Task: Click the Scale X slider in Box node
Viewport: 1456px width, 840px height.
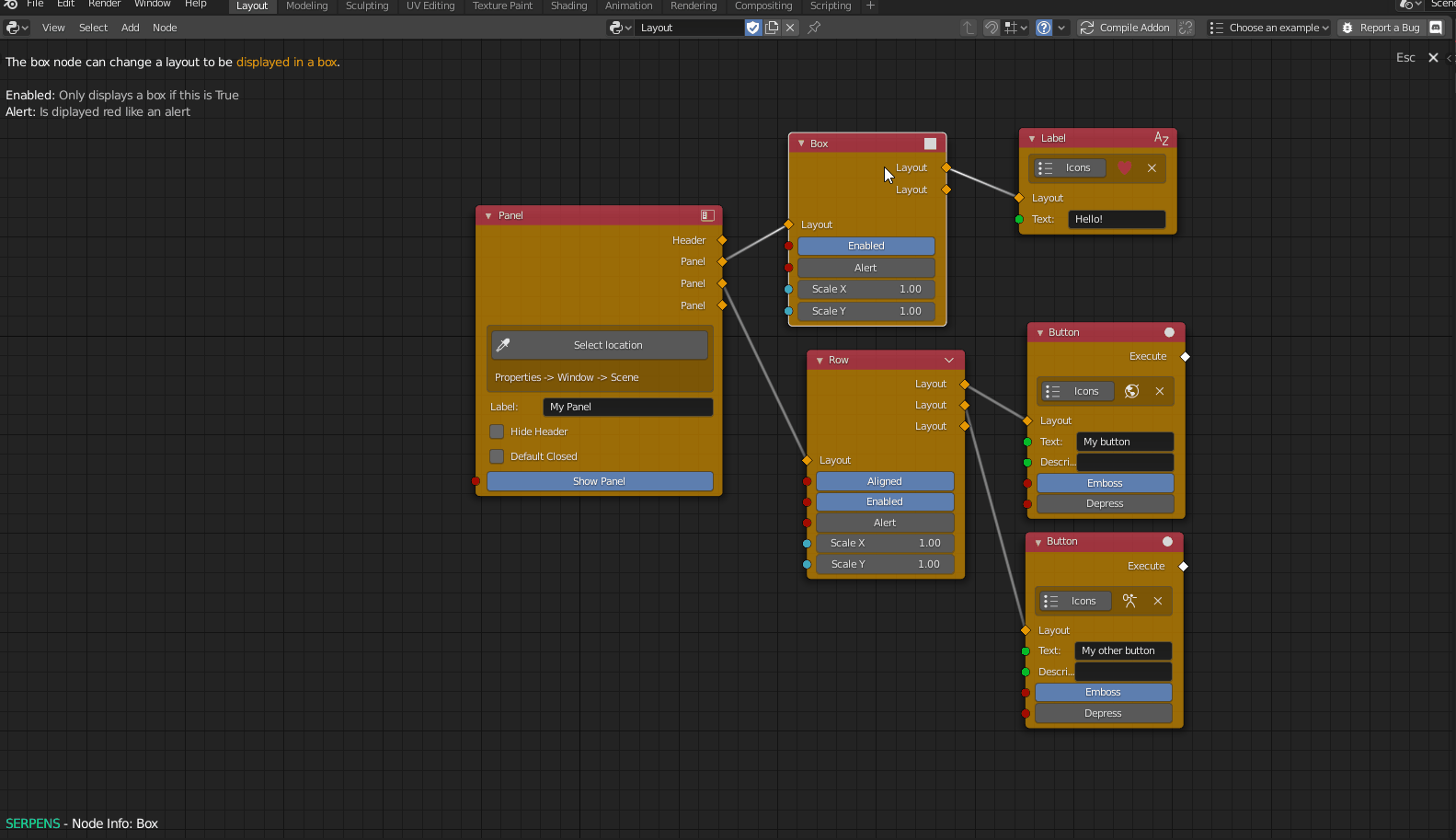Action: pos(866,289)
